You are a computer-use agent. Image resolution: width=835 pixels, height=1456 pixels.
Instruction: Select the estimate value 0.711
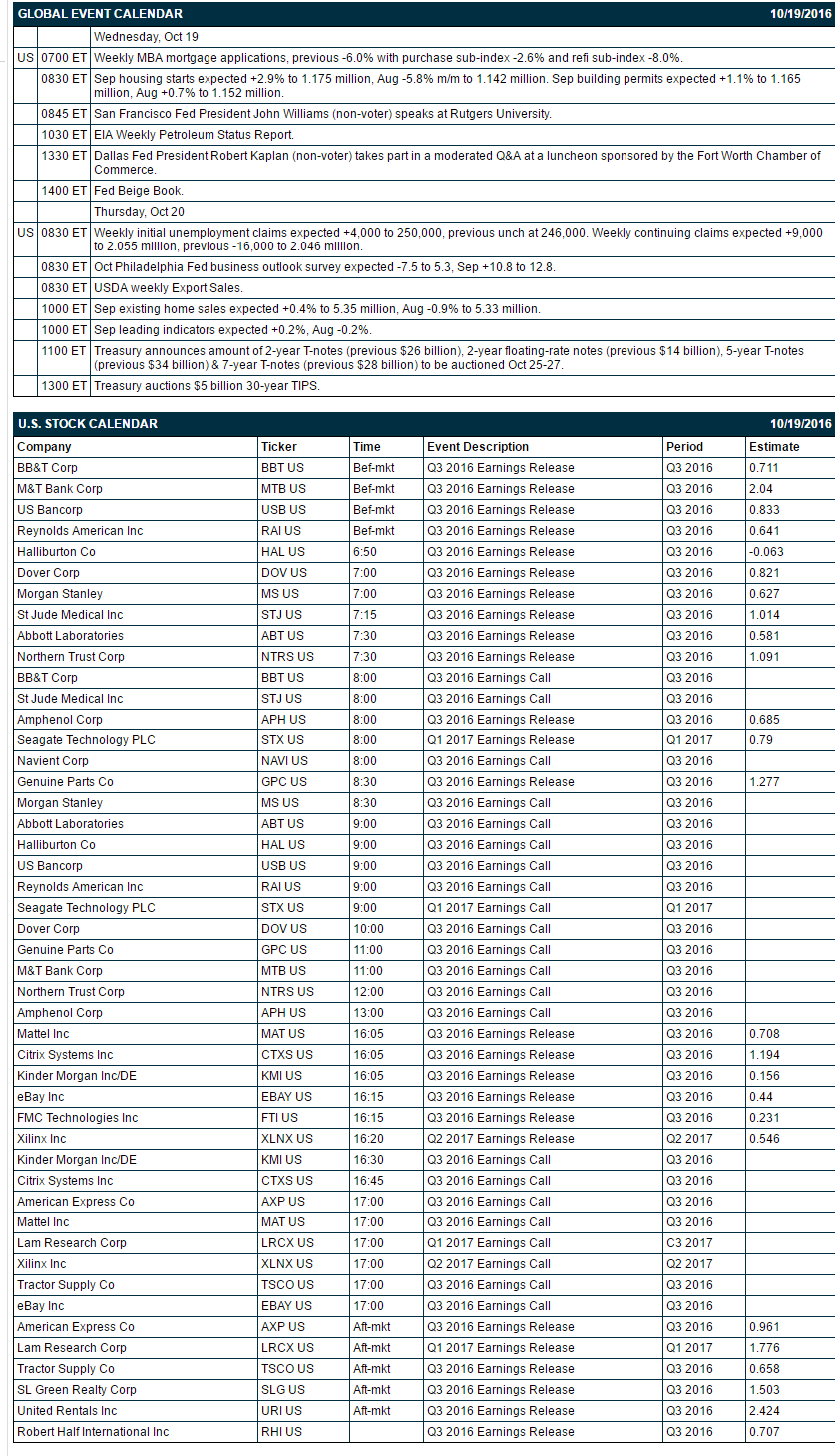pos(764,468)
